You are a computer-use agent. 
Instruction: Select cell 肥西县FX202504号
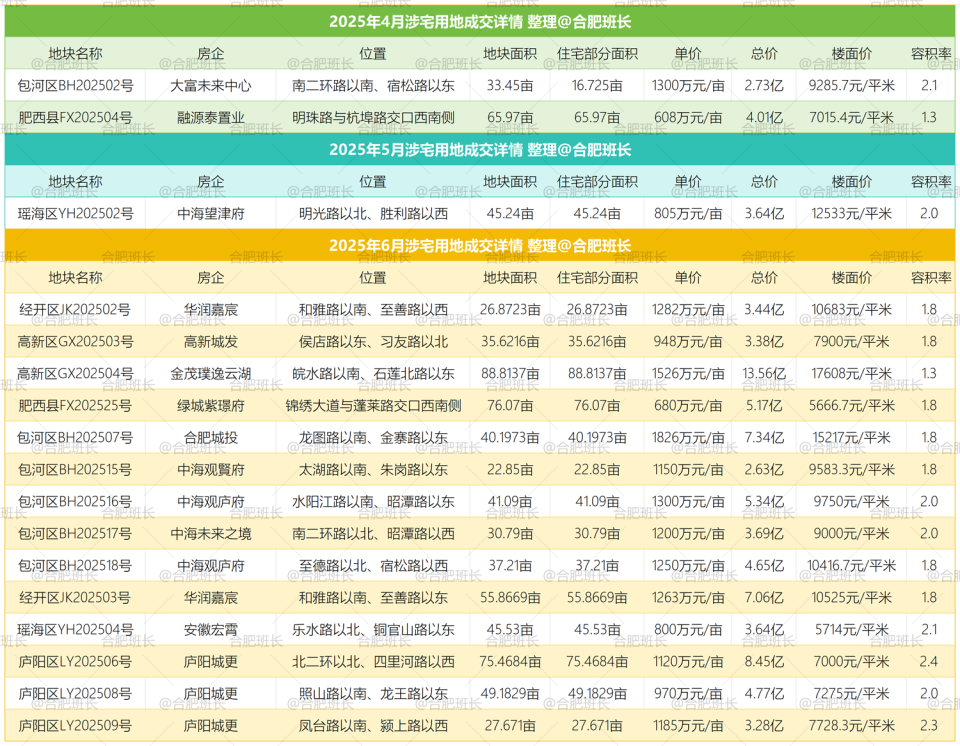pyautogui.click(x=75, y=118)
